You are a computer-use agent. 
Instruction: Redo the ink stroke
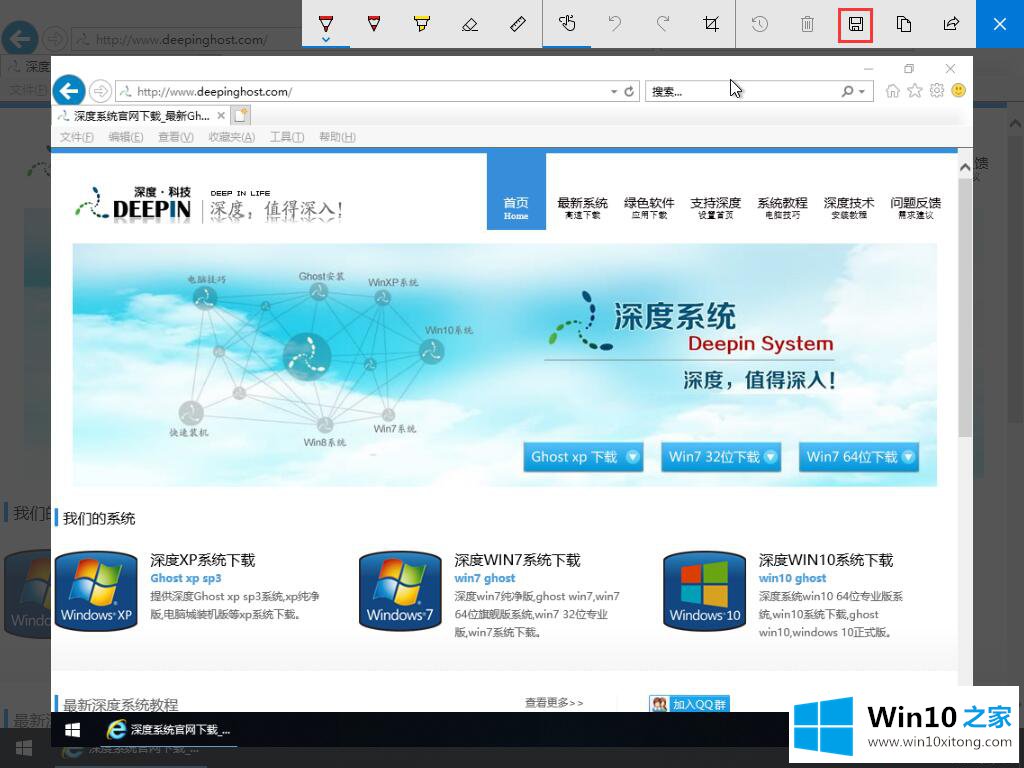click(x=663, y=24)
